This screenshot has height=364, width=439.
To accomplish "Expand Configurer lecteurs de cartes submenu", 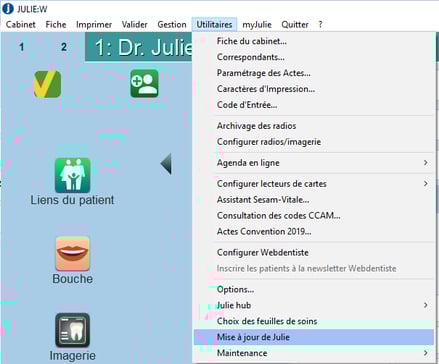I will coord(314,184).
